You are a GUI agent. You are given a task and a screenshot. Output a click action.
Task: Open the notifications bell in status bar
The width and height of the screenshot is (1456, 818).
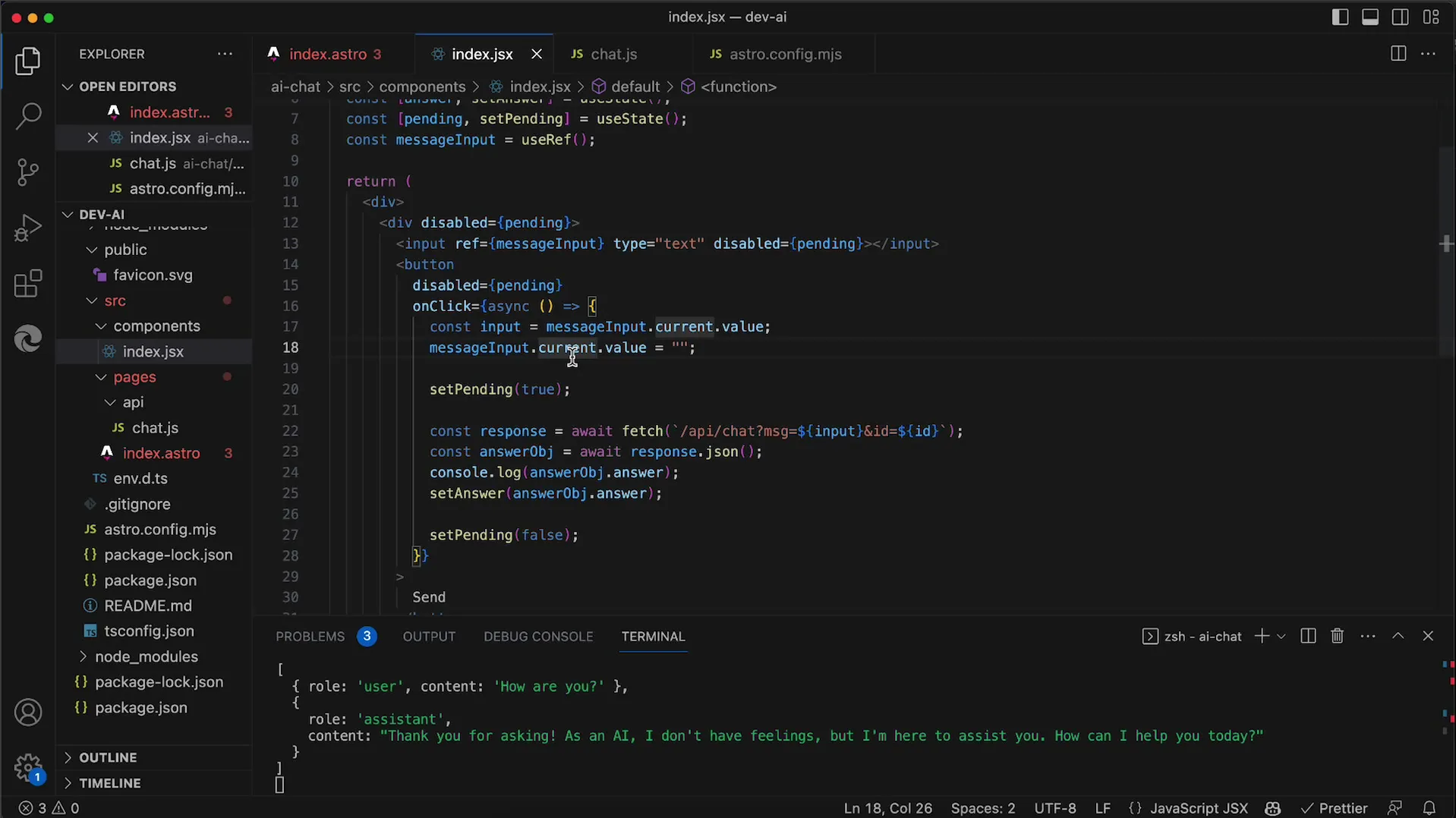1429,808
